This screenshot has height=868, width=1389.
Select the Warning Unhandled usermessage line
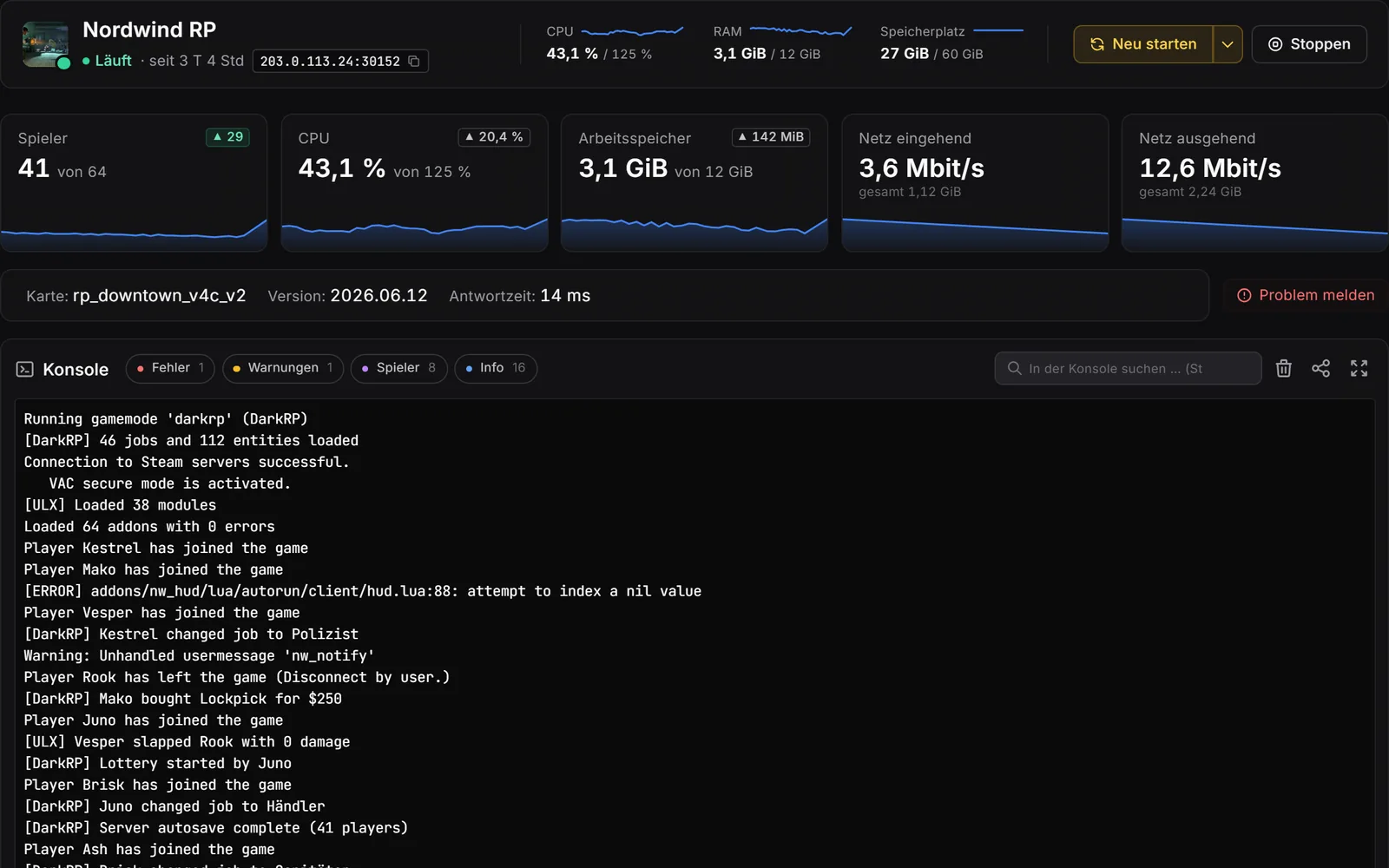(x=199, y=656)
